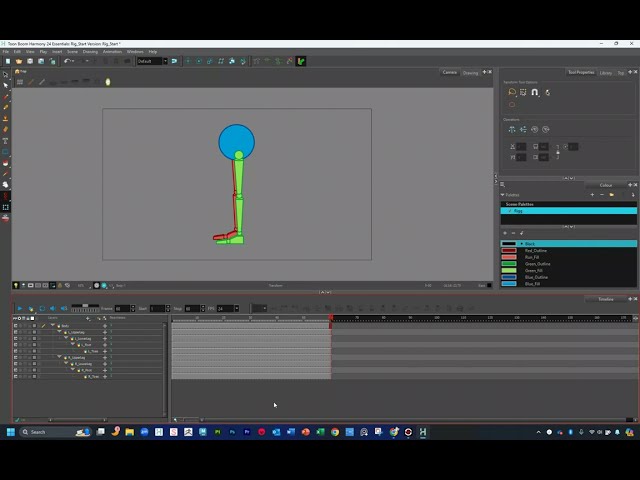
Task: Open the Scene menu
Action: tap(72, 52)
